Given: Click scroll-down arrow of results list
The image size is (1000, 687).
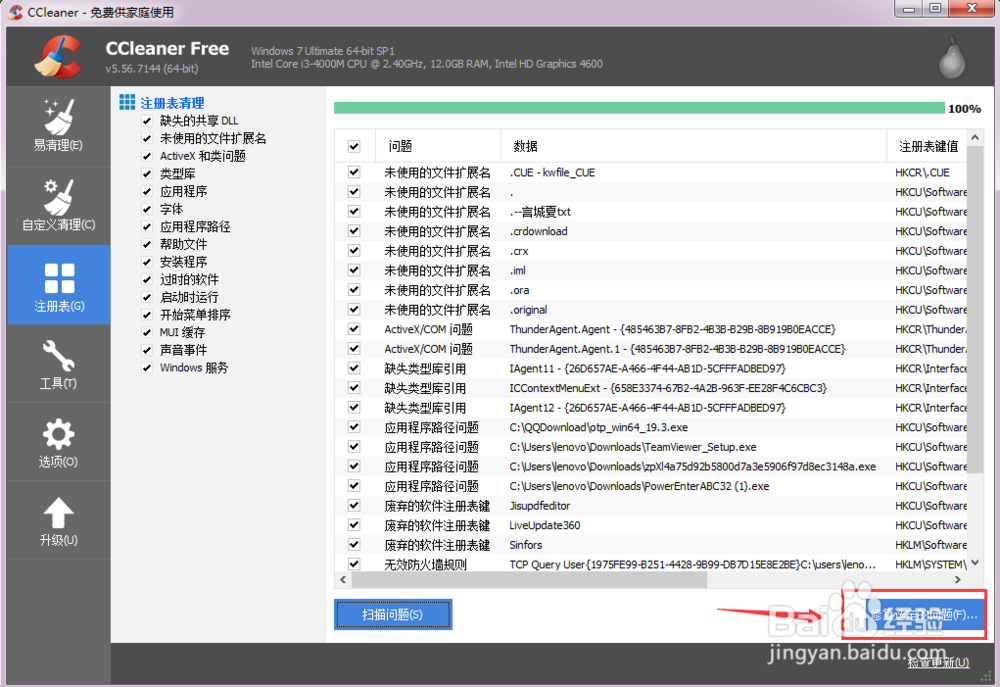Looking at the screenshot, I should tap(974, 563).
